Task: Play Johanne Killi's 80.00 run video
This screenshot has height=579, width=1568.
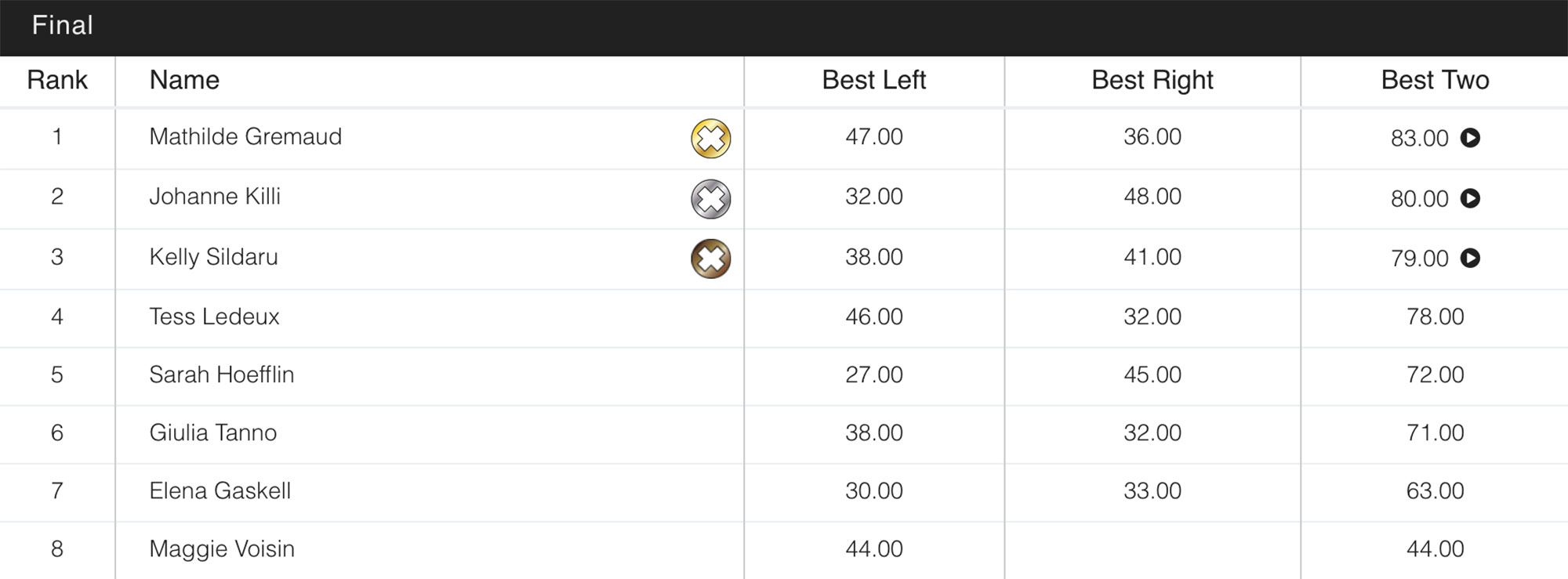Action: 1470,198
